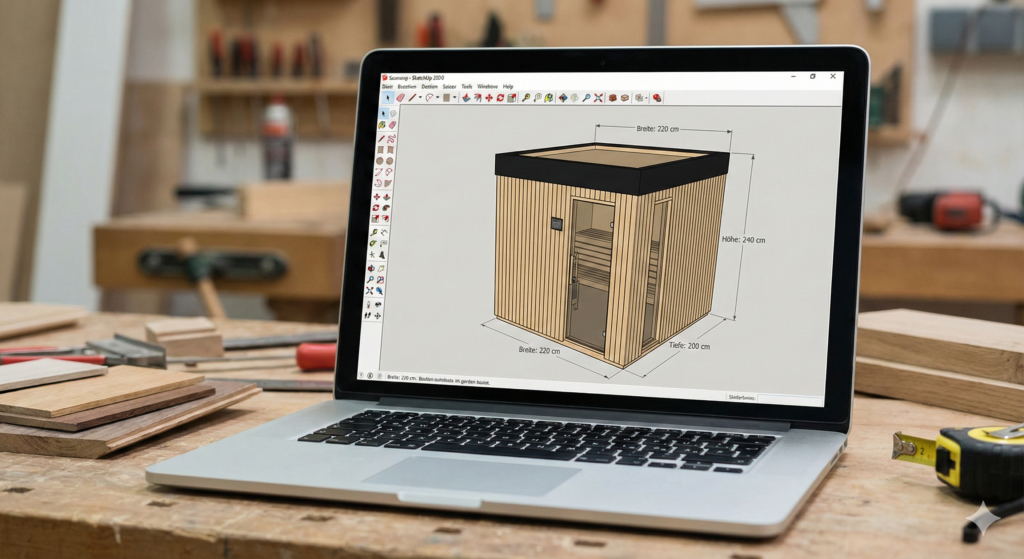Choose Circle tool in left tool palette
The image size is (1024, 559).
(x=379, y=160)
